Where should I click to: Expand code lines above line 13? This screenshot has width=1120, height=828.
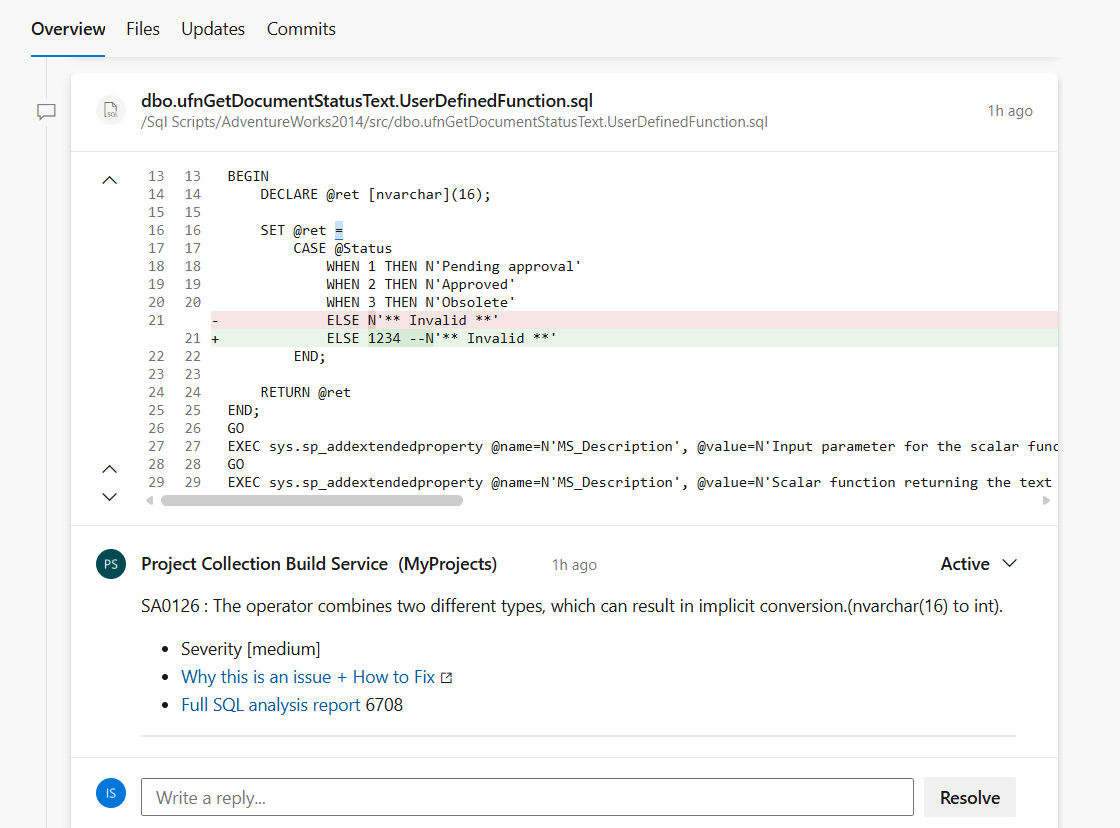coord(109,180)
